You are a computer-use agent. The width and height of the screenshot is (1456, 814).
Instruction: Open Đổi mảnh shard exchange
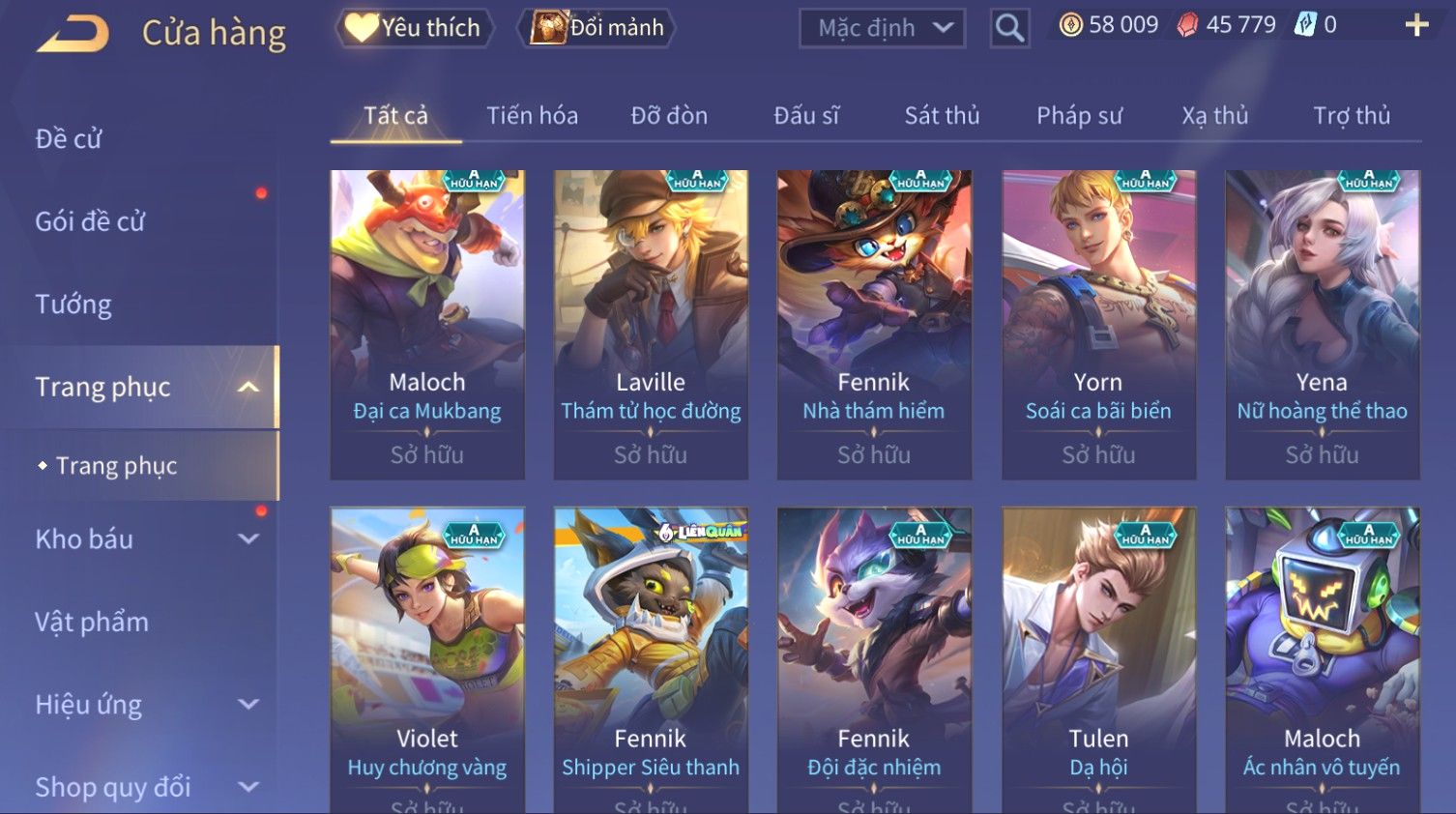[x=597, y=27]
